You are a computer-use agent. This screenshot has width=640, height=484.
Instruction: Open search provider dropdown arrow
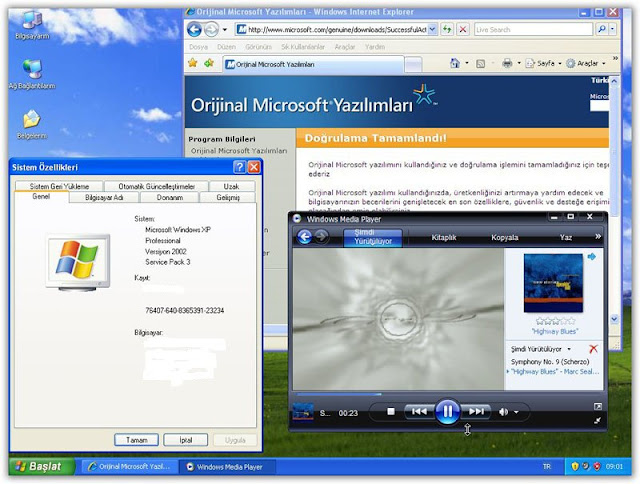[x=612, y=29]
